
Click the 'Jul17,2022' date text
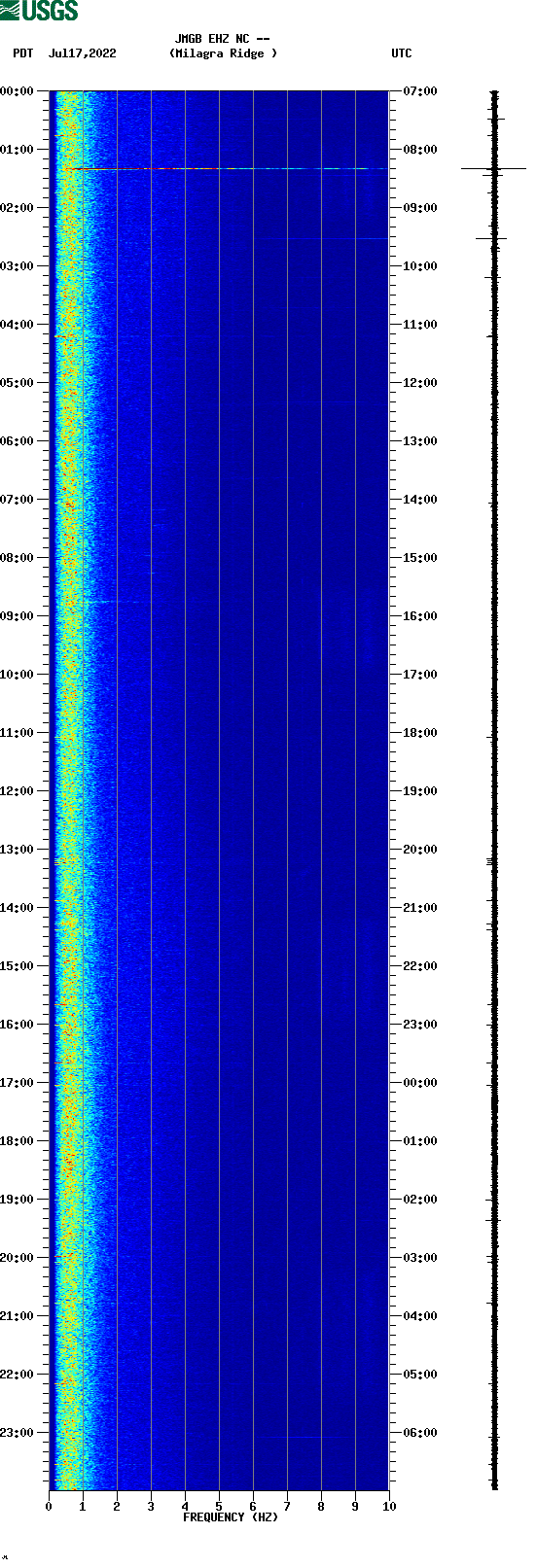pos(82,53)
